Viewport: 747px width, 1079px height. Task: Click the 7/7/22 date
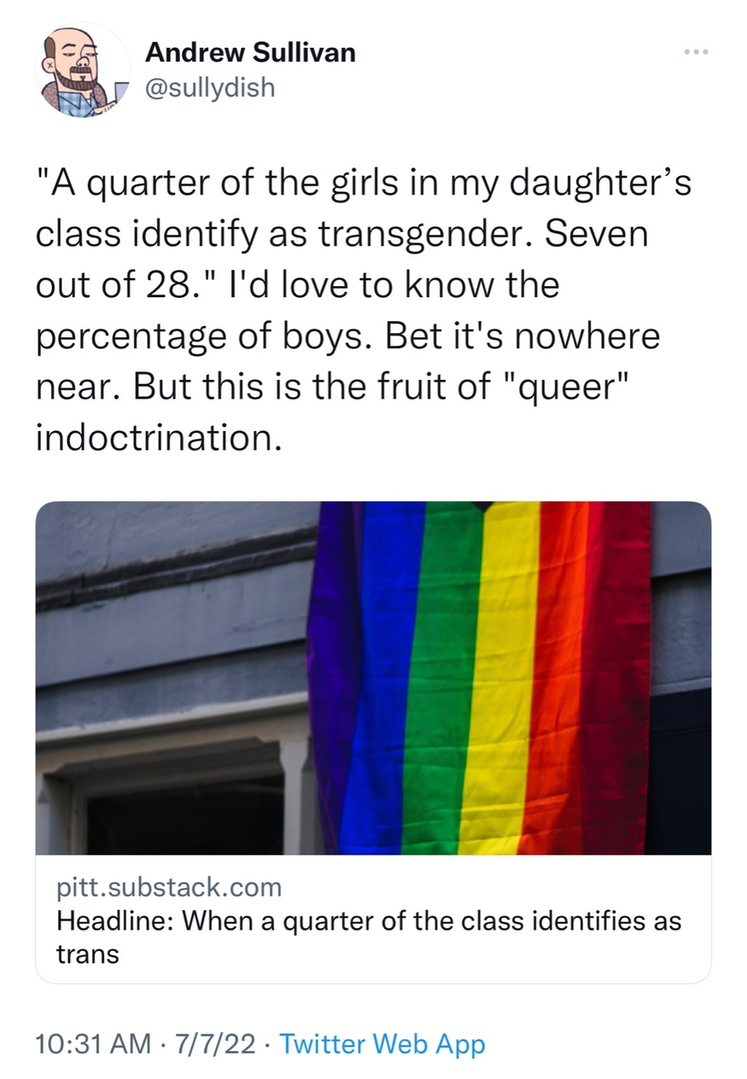pyautogui.click(x=215, y=1045)
